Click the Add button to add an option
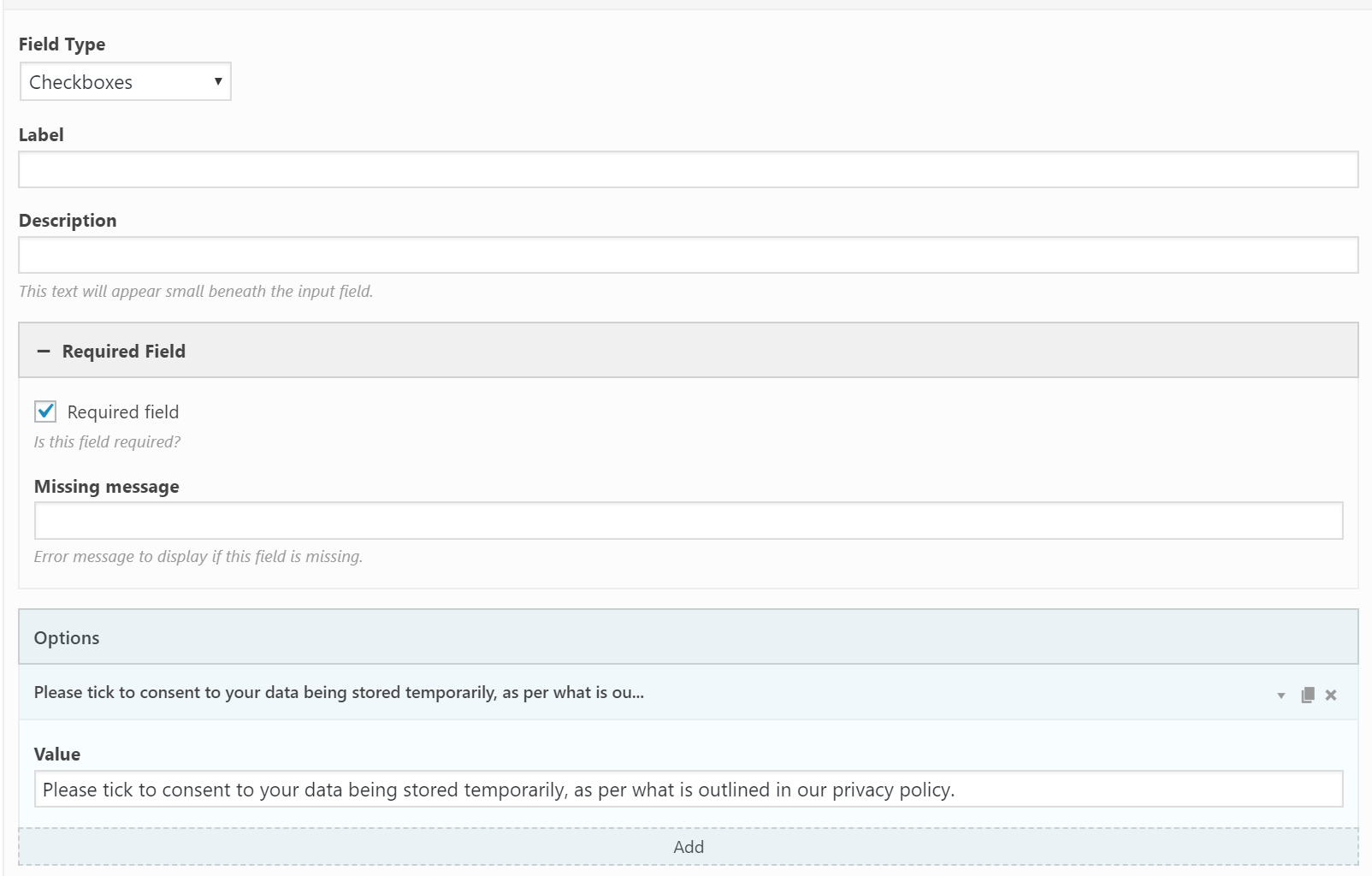Image resolution: width=1372 pixels, height=876 pixels. (x=688, y=847)
